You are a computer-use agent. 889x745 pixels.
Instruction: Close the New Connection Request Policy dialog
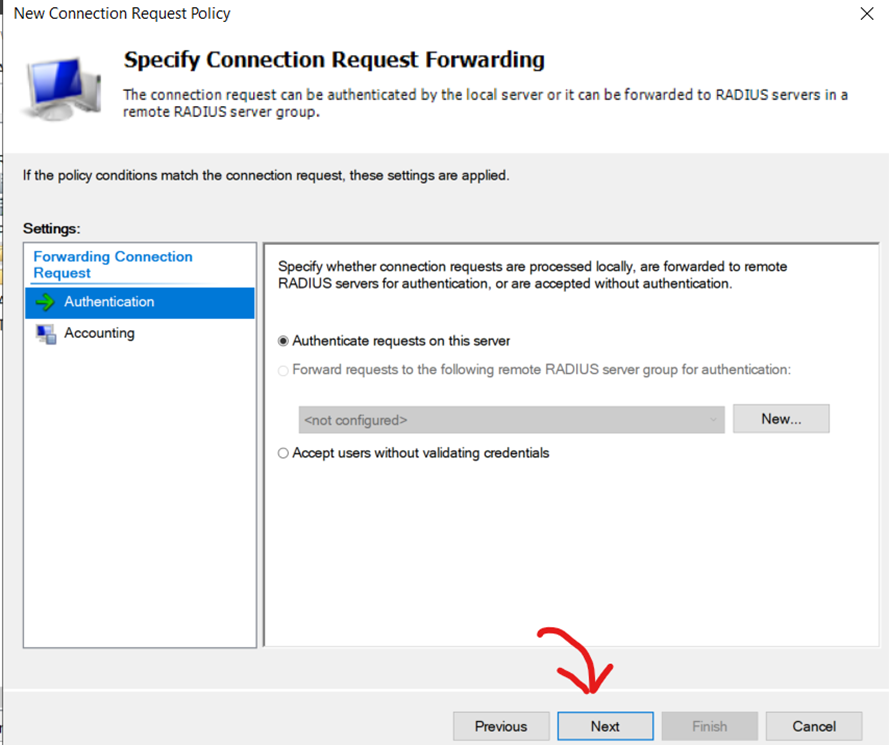tap(866, 14)
